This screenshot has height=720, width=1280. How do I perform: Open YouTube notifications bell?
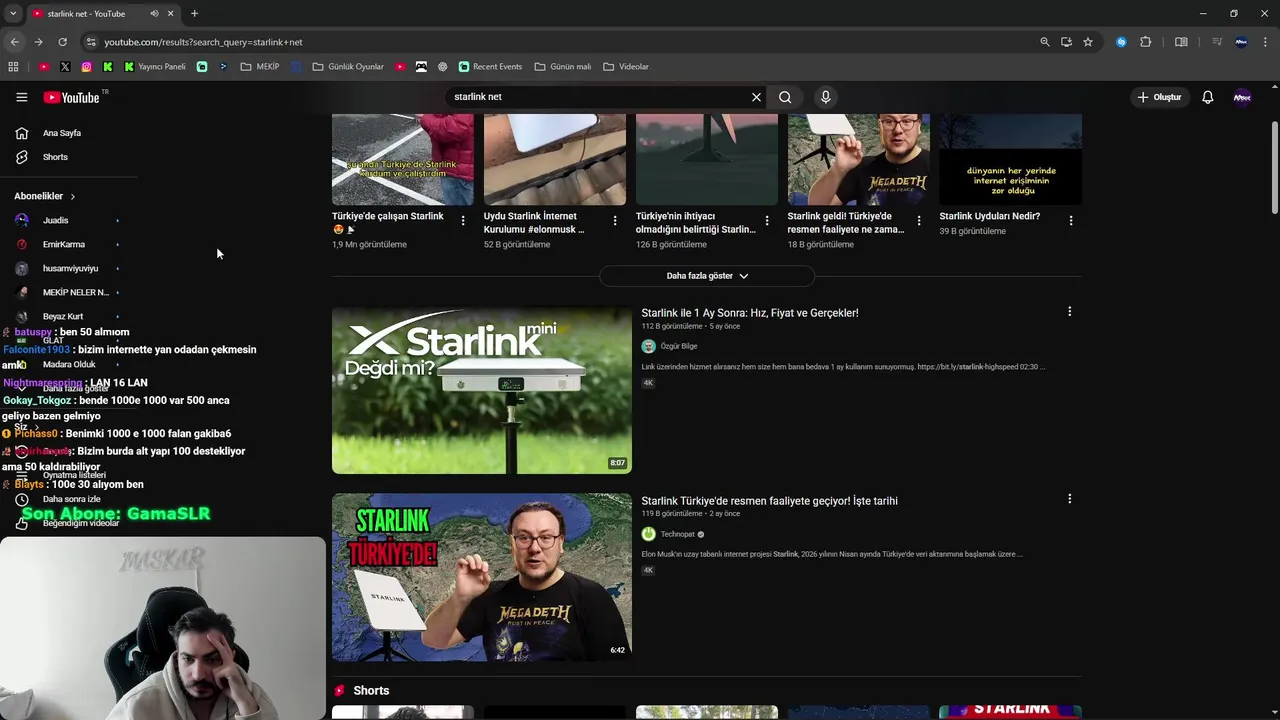pyautogui.click(x=1207, y=97)
